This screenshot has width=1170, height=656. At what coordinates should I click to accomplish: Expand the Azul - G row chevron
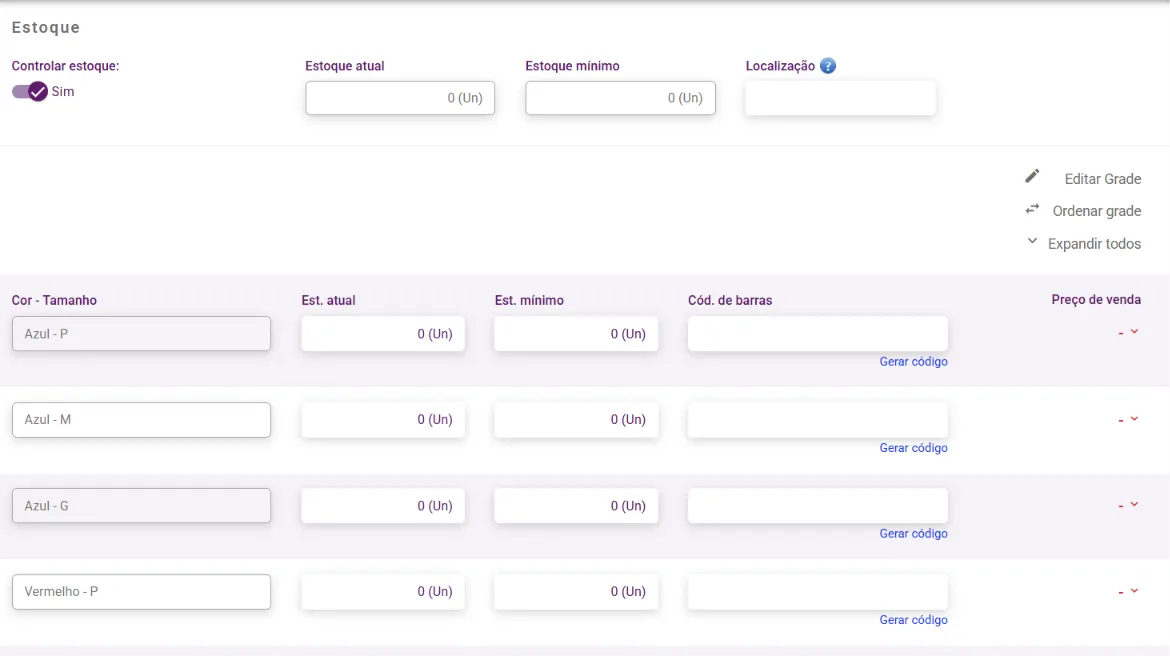tap(1134, 505)
